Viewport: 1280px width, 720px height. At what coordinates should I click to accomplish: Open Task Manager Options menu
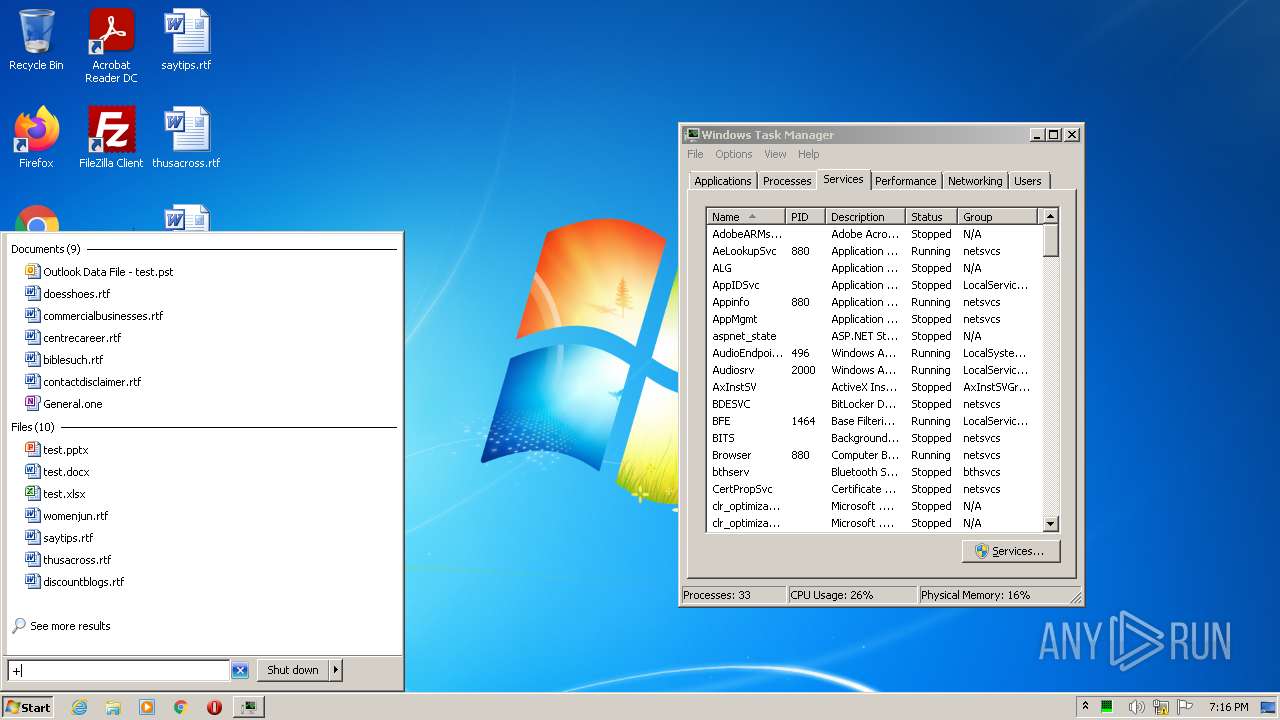pyautogui.click(x=733, y=154)
